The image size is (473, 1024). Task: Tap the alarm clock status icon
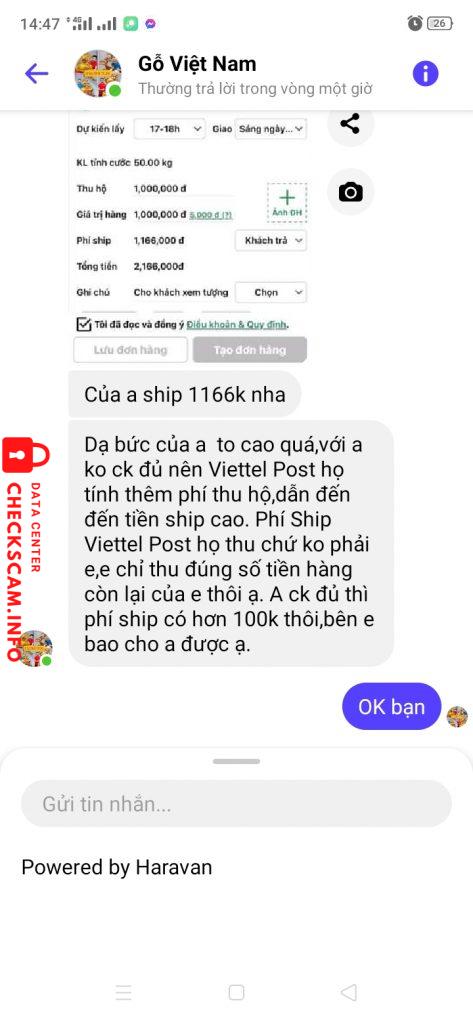click(415, 24)
